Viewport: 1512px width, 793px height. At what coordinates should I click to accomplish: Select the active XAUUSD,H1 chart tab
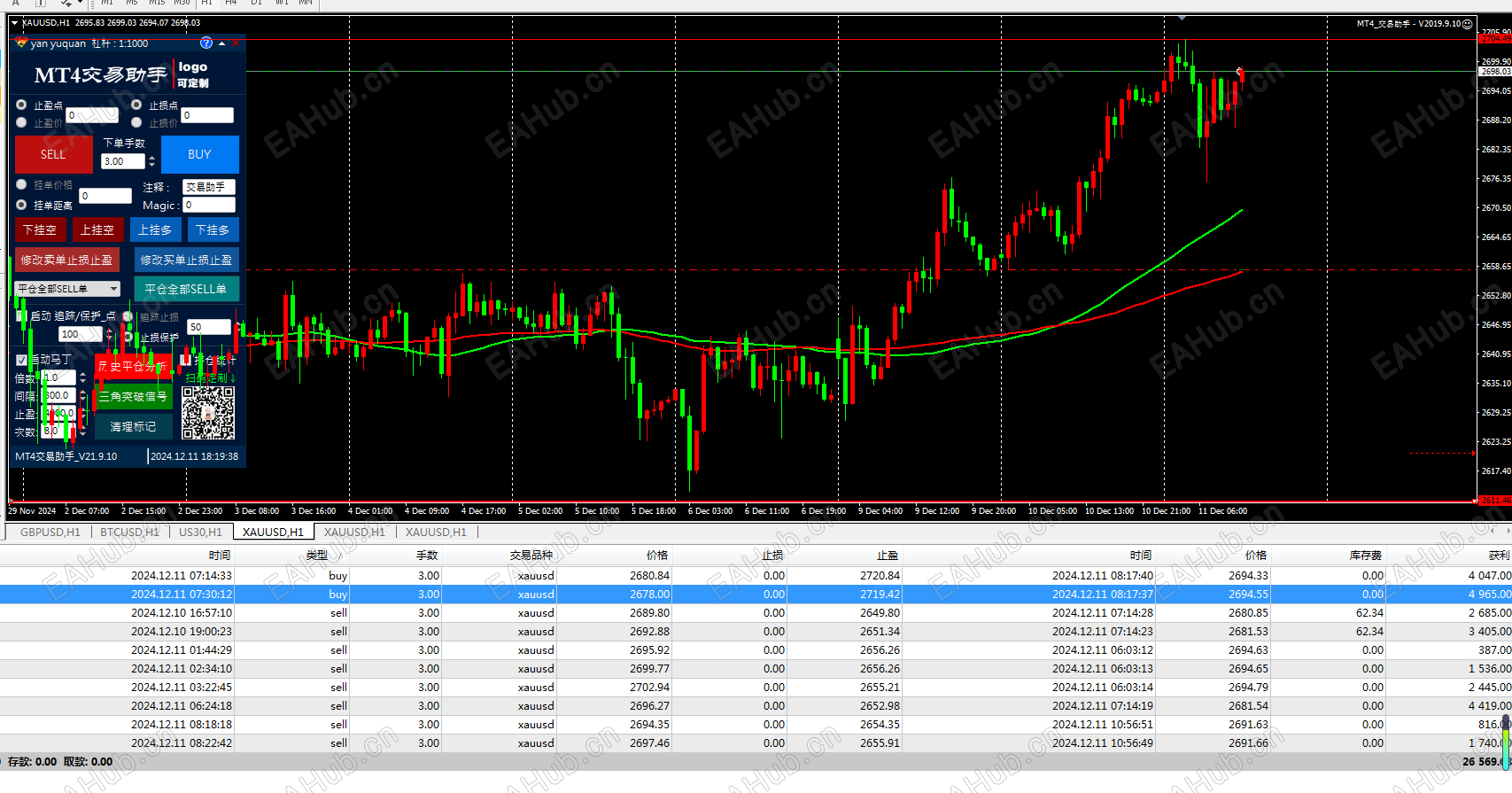click(274, 532)
